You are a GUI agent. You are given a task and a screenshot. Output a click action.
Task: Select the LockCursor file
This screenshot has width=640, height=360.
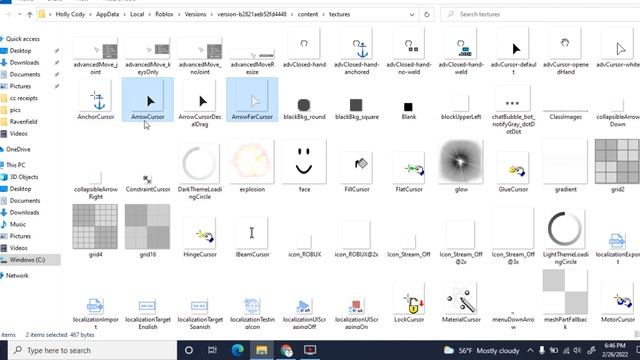pos(409,303)
